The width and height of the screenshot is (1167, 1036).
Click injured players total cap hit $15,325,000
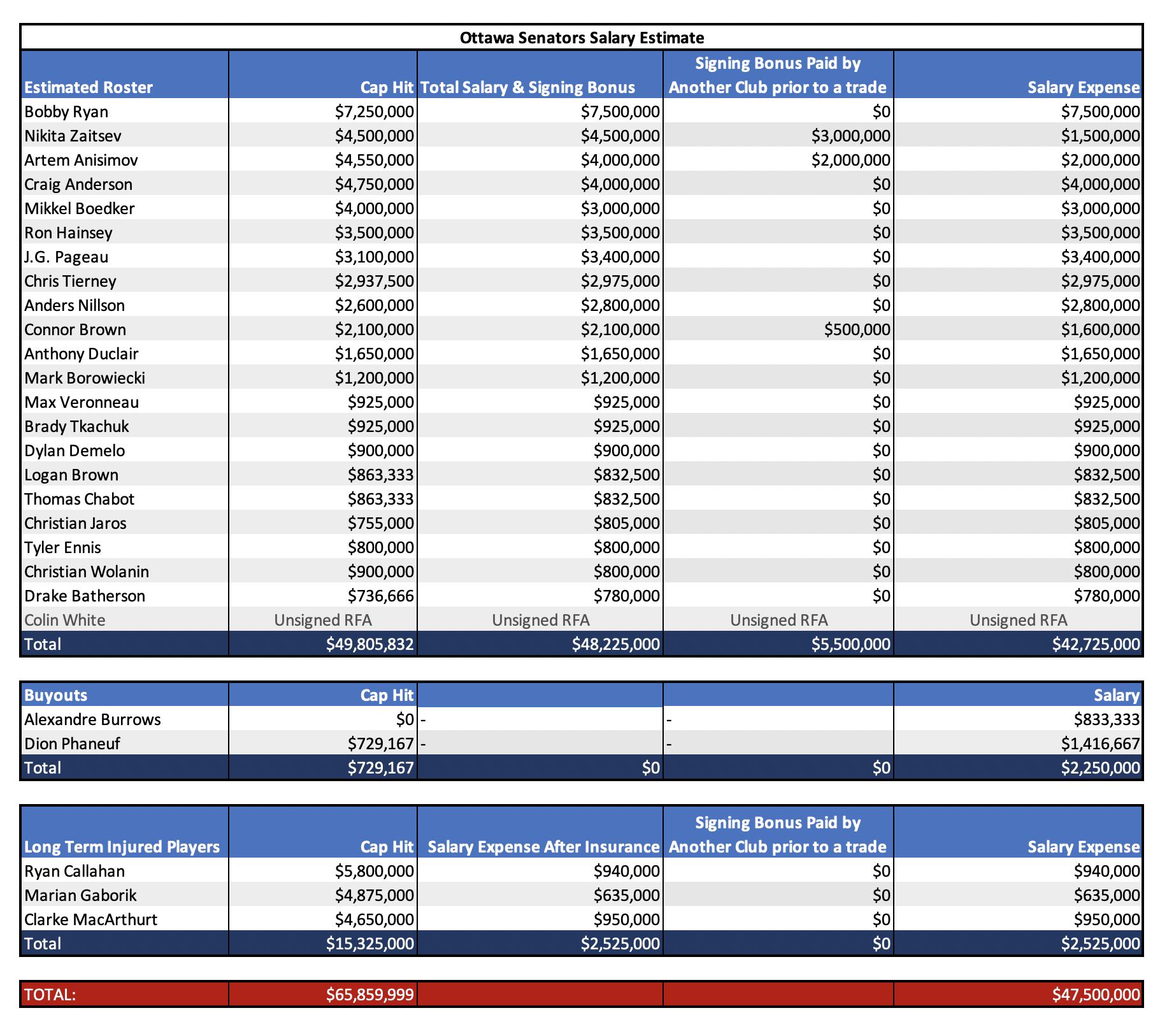[323, 944]
